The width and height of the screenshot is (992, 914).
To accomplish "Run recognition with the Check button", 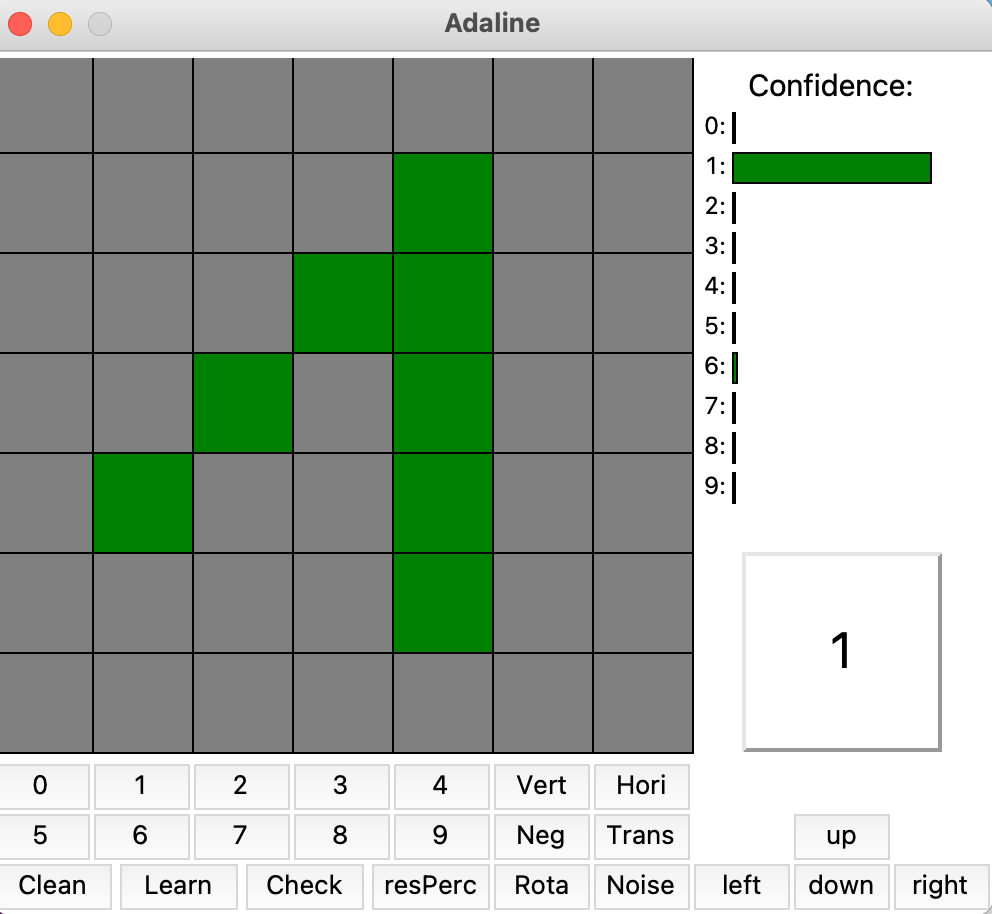I will point(304,885).
